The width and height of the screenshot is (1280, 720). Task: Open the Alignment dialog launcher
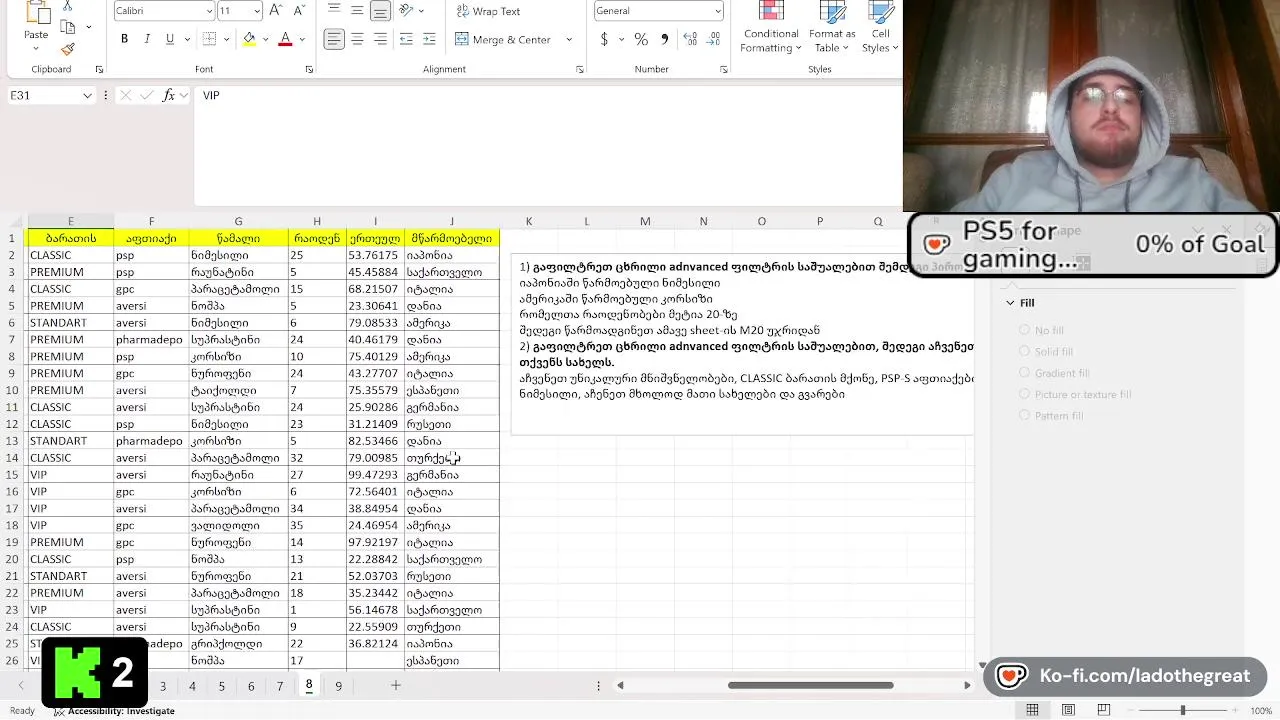tap(580, 69)
